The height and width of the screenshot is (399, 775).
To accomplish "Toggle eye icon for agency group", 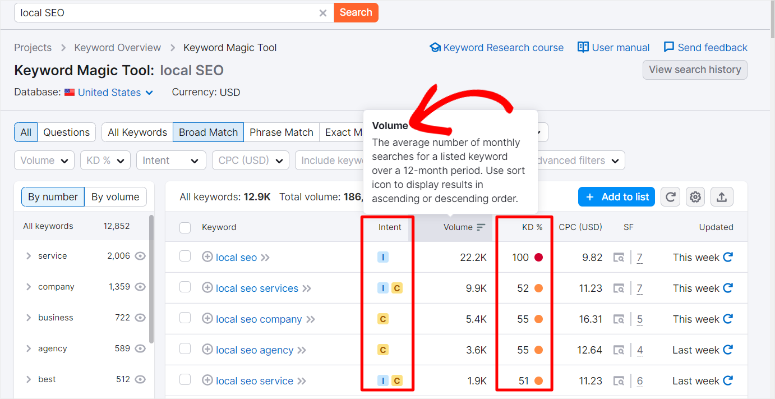I will 140,349.
